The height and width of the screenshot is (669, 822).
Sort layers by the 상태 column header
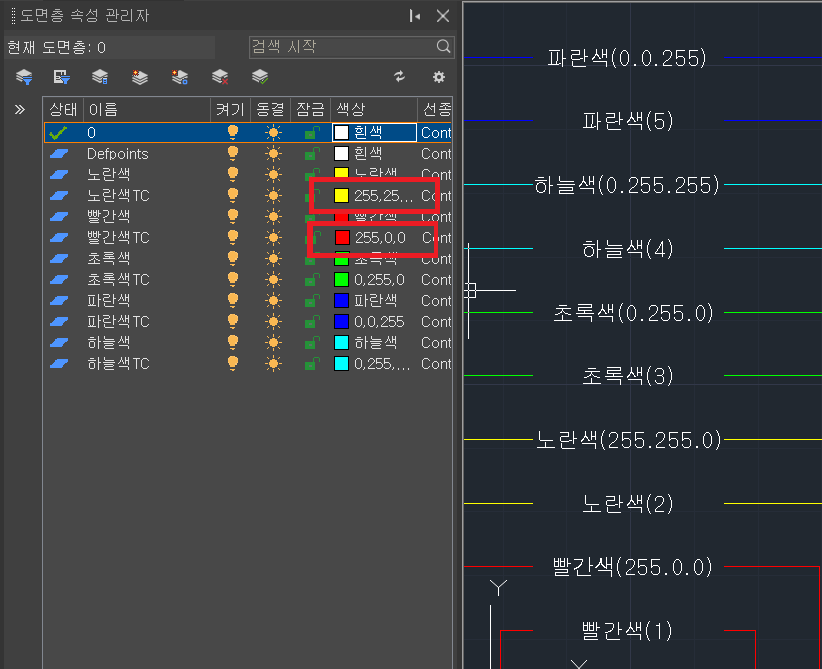tap(63, 110)
